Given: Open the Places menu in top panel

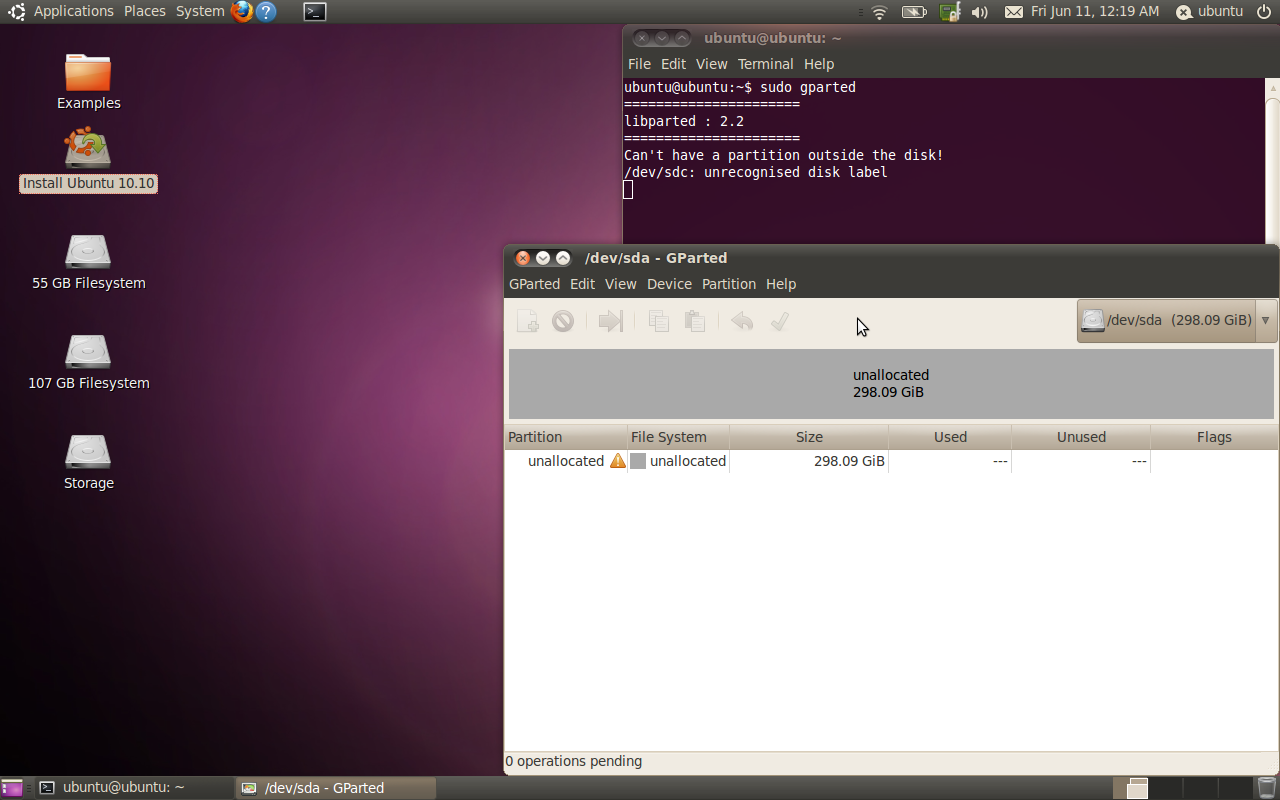Looking at the screenshot, I should pyautogui.click(x=144, y=12).
